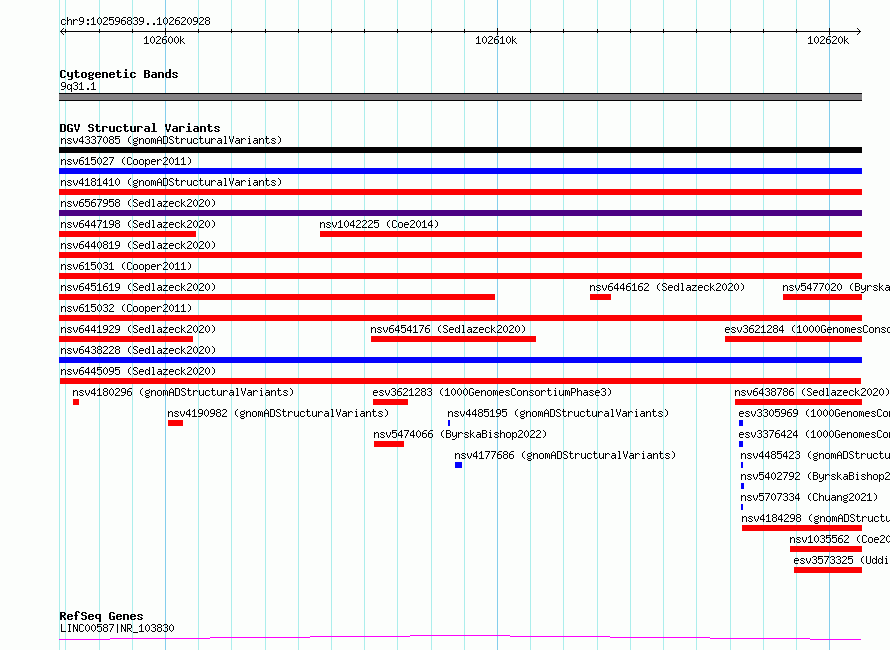Click the nsv4485423 variant label
The height and width of the screenshot is (650, 890).
[815, 455]
